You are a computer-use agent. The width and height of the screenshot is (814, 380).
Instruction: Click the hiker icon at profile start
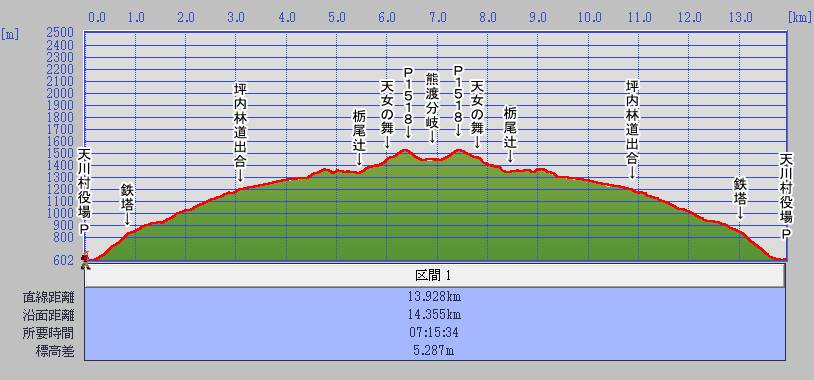[86, 261]
